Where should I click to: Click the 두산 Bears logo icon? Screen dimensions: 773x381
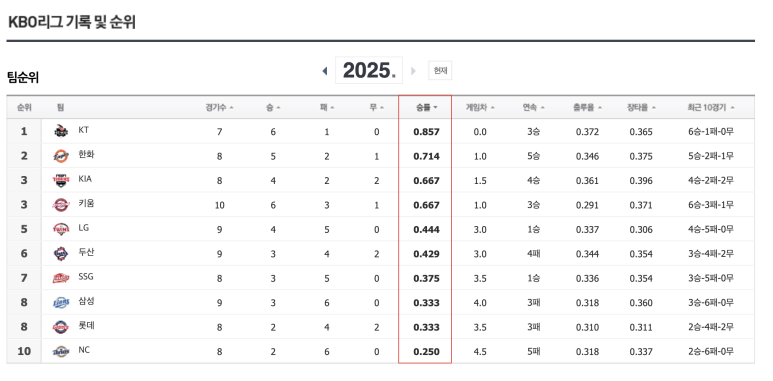point(61,254)
